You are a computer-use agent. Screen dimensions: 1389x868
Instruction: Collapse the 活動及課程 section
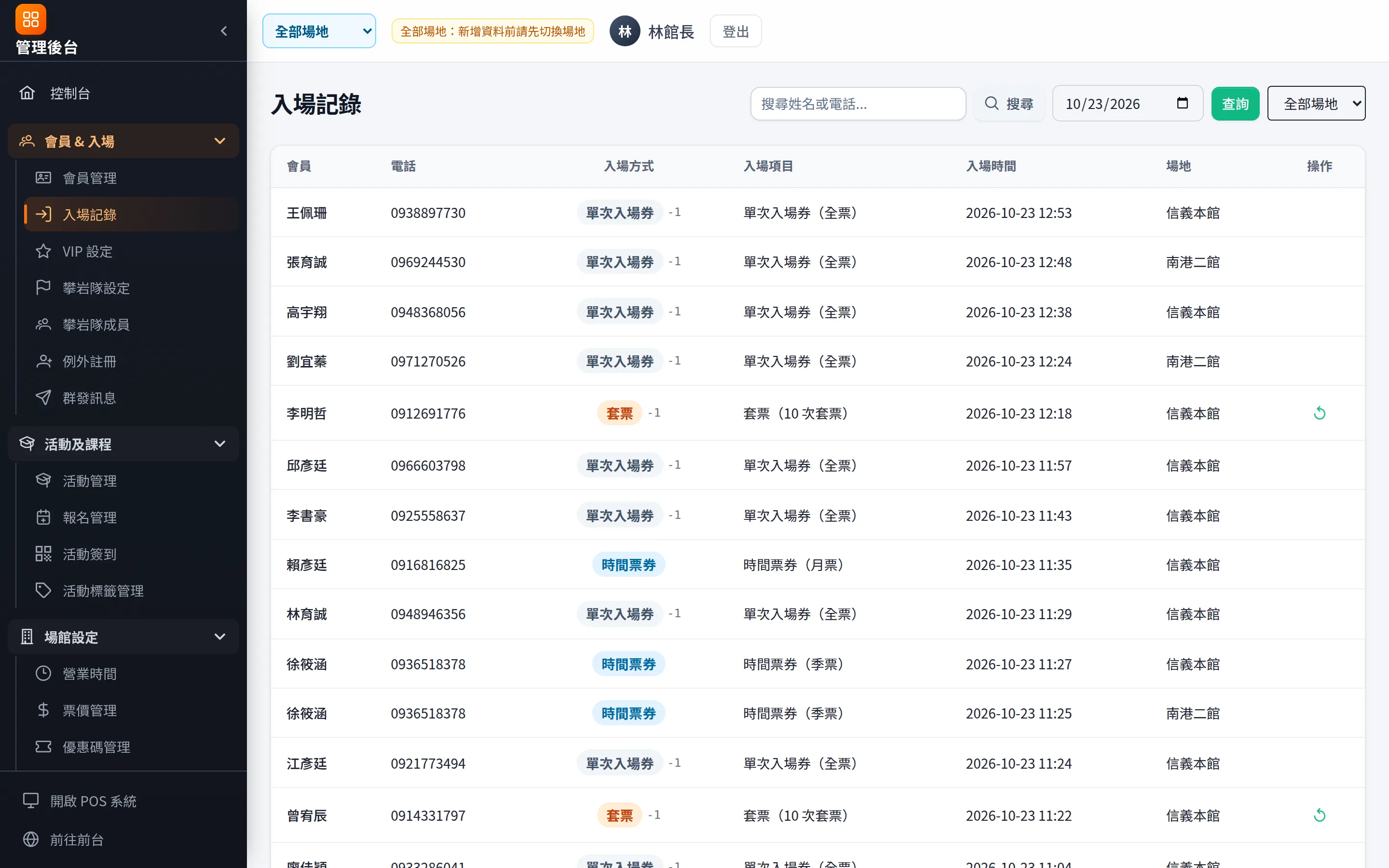pyautogui.click(x=123, y=444)
